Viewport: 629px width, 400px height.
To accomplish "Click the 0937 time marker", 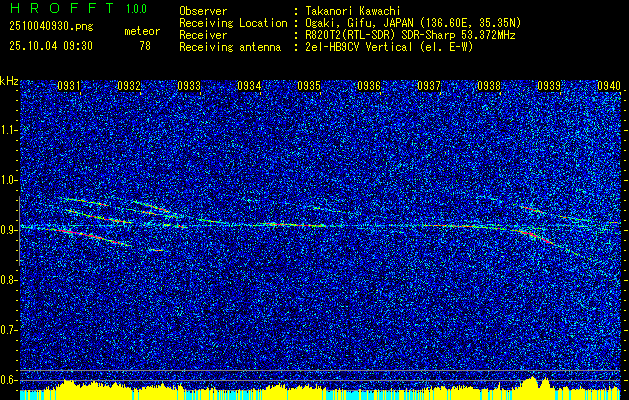I will (x=429, y=85).
